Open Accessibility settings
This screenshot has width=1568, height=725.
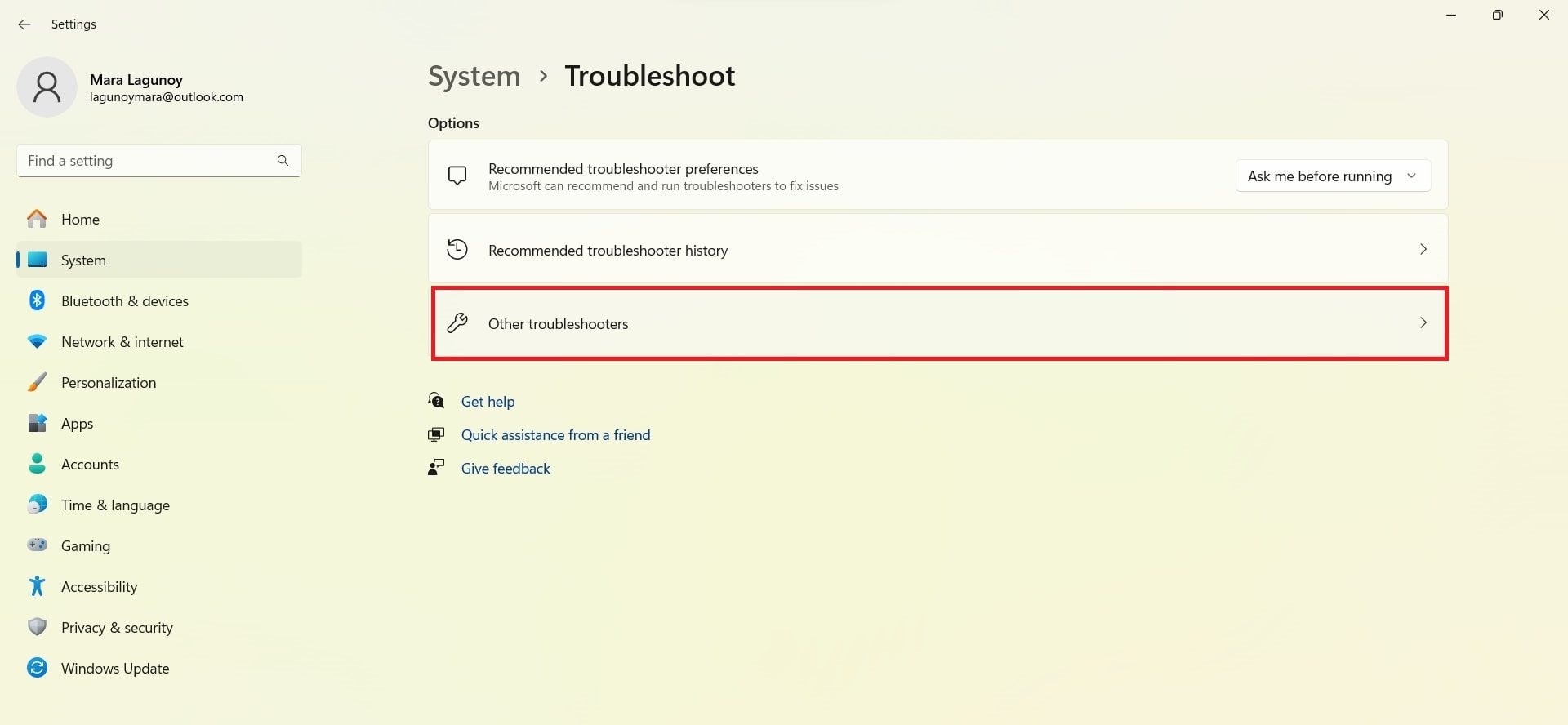point(159,586)
